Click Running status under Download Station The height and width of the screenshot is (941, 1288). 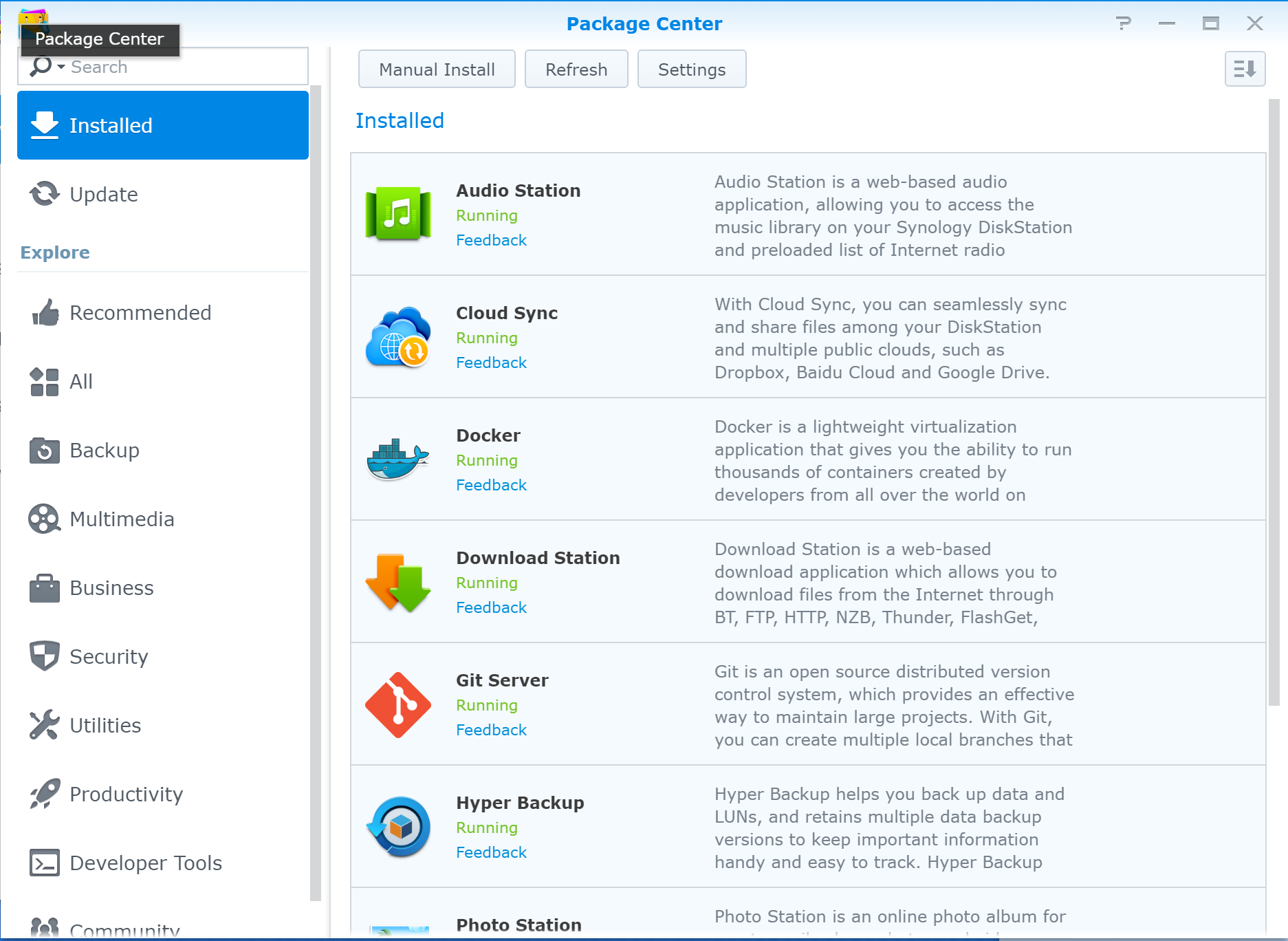point(487,583)
